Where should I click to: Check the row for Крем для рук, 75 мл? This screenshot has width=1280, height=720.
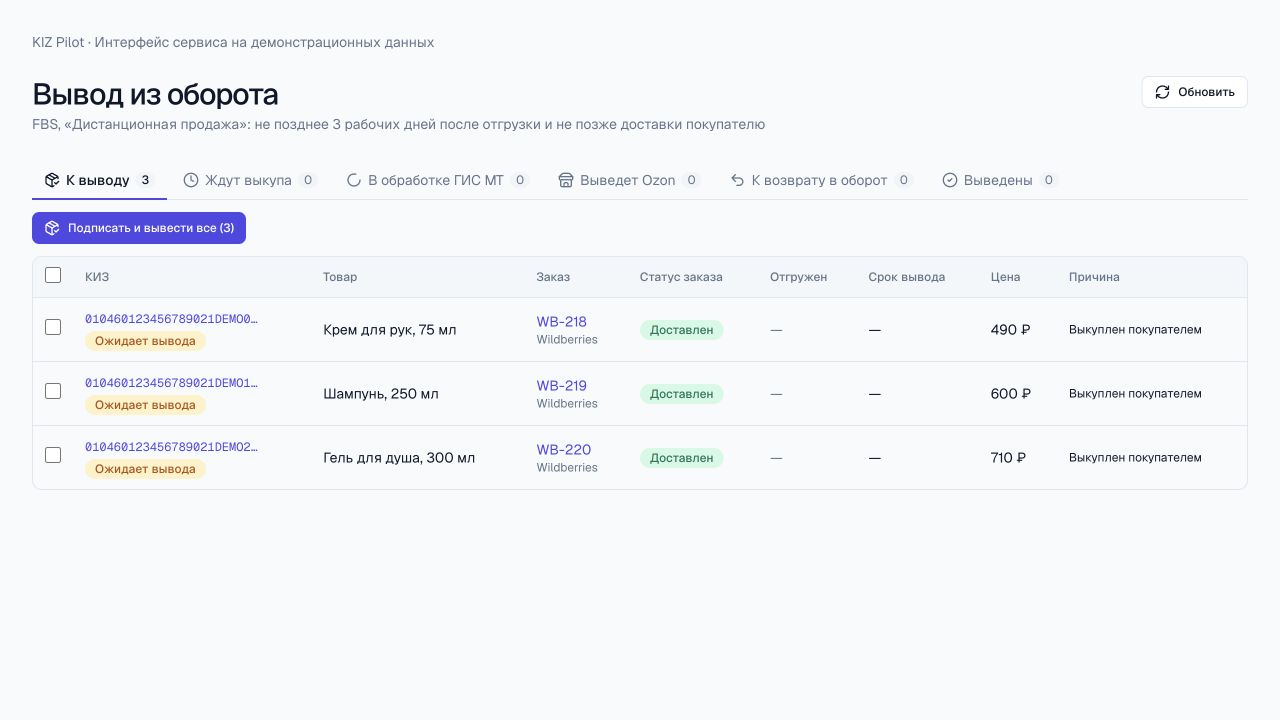click(53, 327)
